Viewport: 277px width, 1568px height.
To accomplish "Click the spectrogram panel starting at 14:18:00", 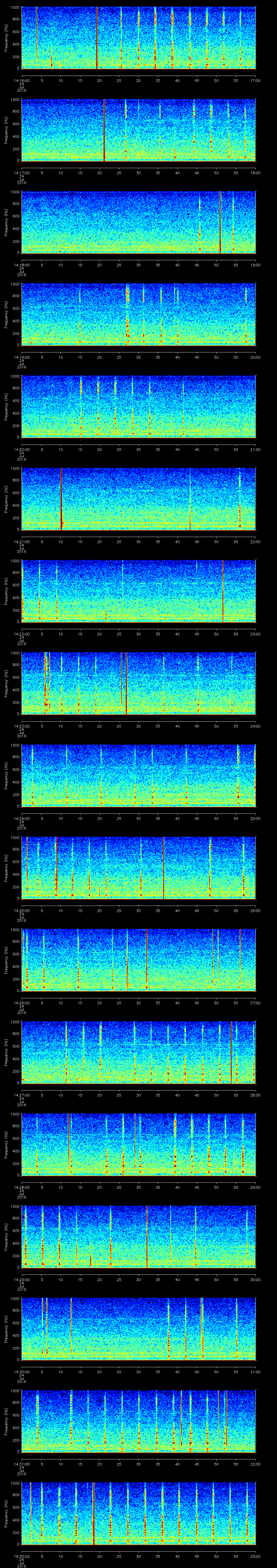I will click(x=138, y=222).
